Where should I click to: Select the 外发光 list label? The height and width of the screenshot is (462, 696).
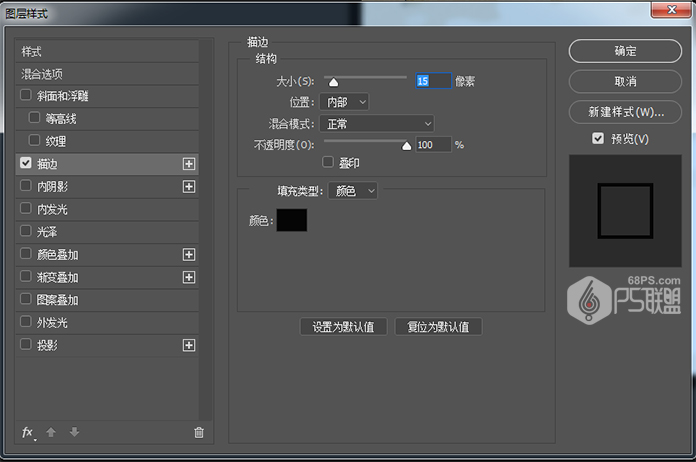(52, 322)
